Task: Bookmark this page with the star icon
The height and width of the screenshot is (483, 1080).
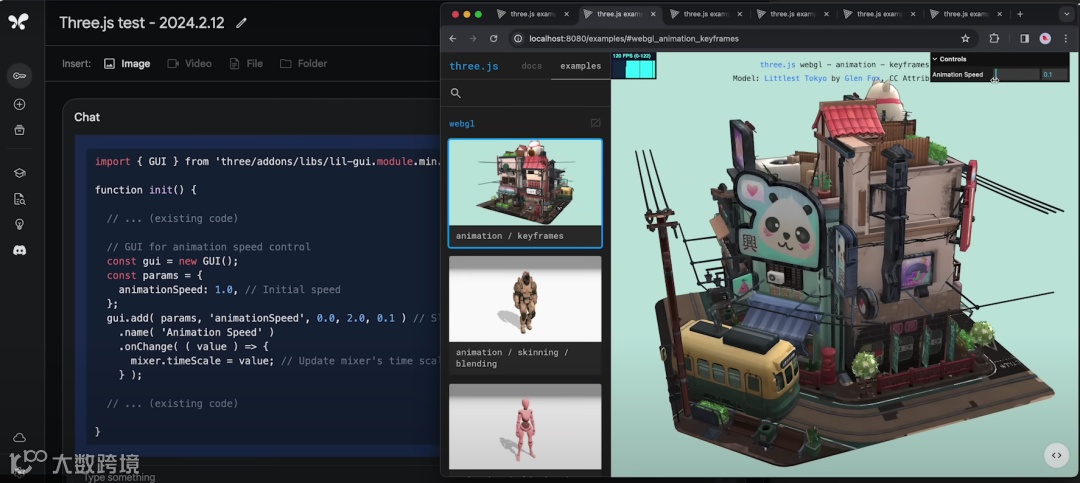Action: (965, 39)
